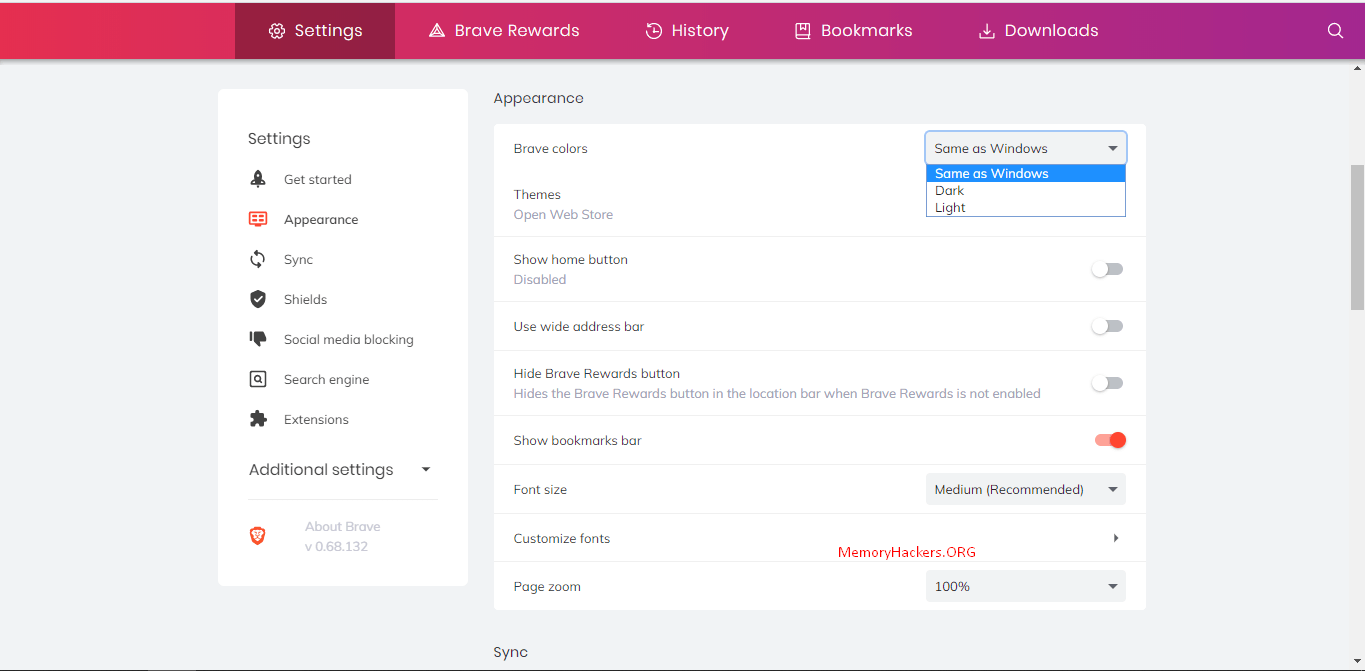Click the Shields checkmark icon
The image size is (1365, 671).
258,299
